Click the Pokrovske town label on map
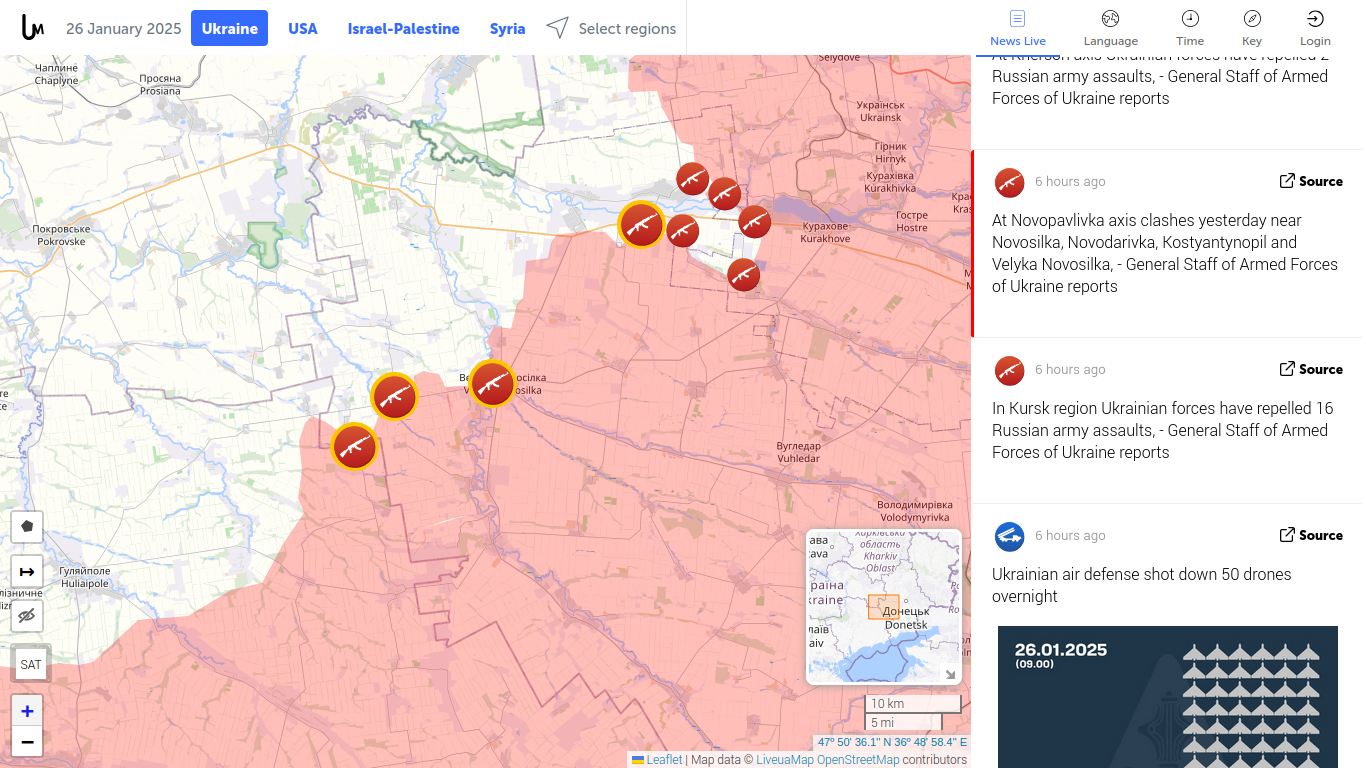This screenshot has height=768, width=1366. [62, 235]
